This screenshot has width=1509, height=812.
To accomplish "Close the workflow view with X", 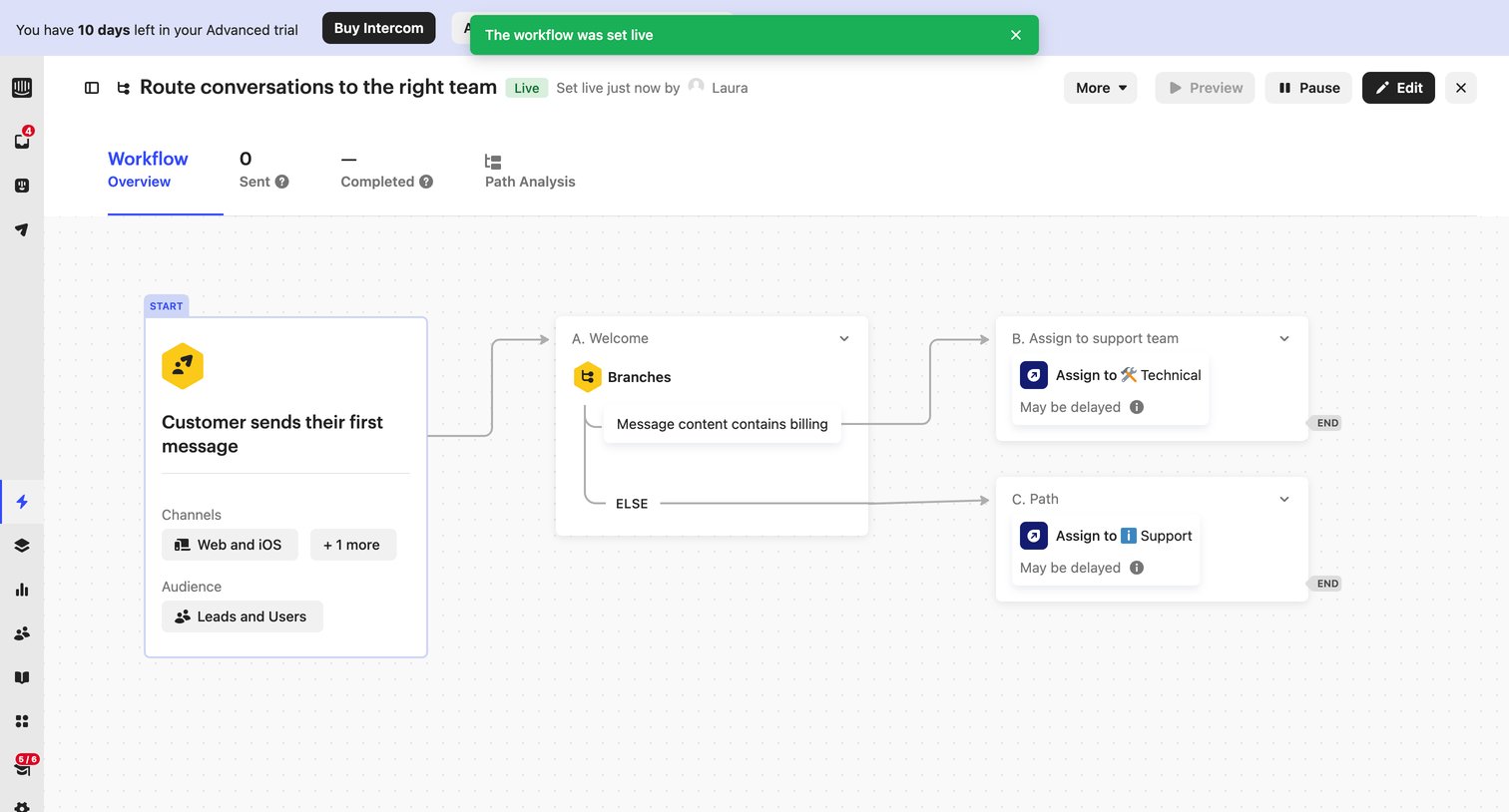I will click(x=1461, y=88).
